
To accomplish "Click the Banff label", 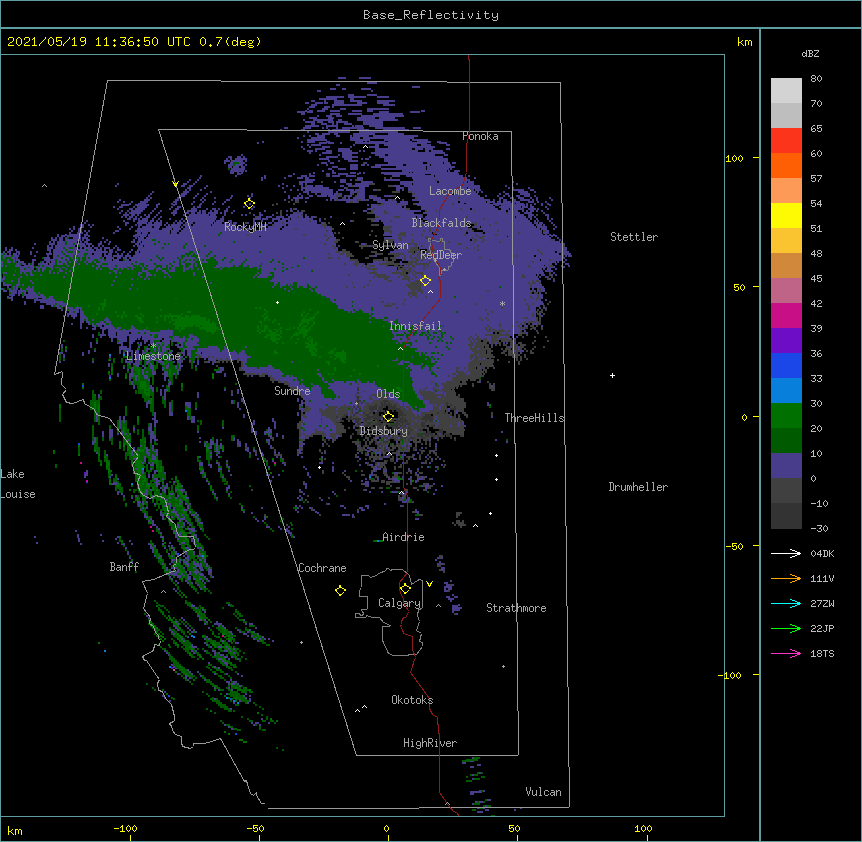I will 124,567.
